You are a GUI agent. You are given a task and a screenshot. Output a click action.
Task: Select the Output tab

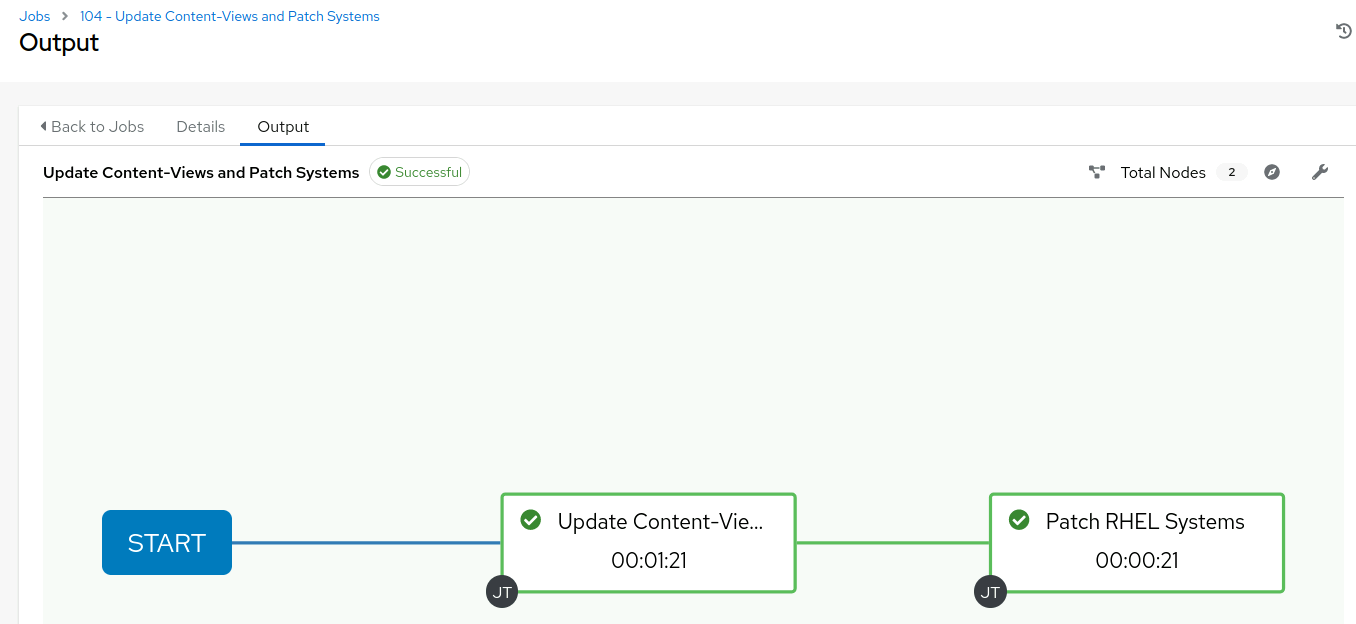click(x=283, y=127)
